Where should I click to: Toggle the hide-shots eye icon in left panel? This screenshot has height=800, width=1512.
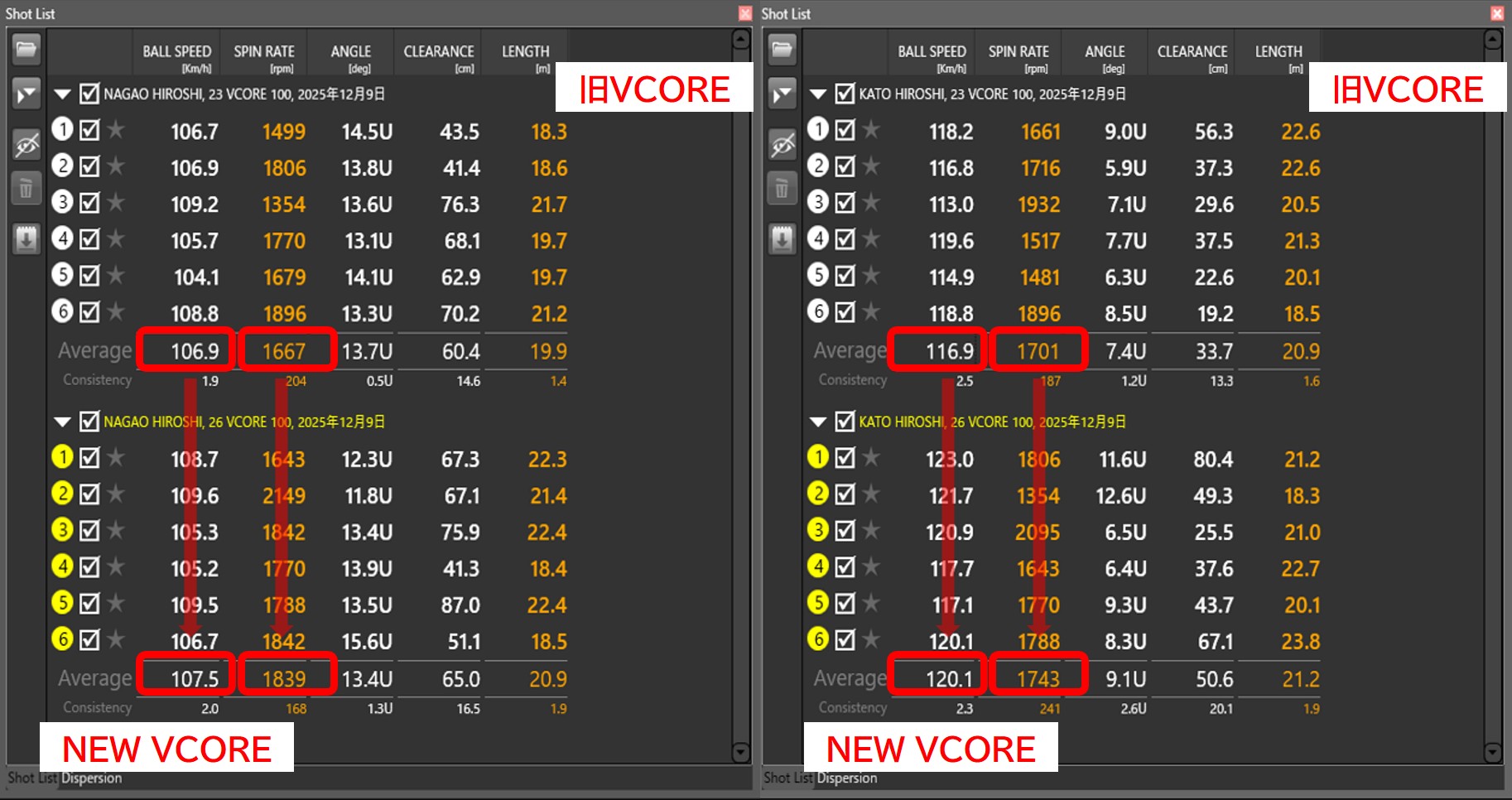click(26, 145)
